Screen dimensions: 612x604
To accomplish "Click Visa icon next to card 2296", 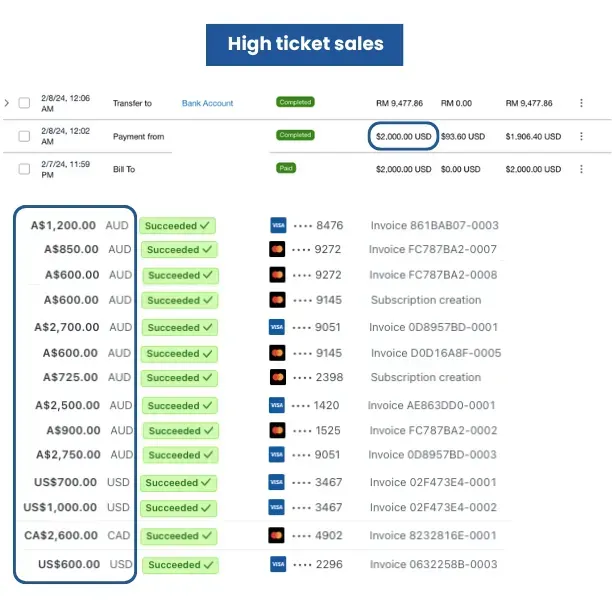I will [x=278, y=564].
